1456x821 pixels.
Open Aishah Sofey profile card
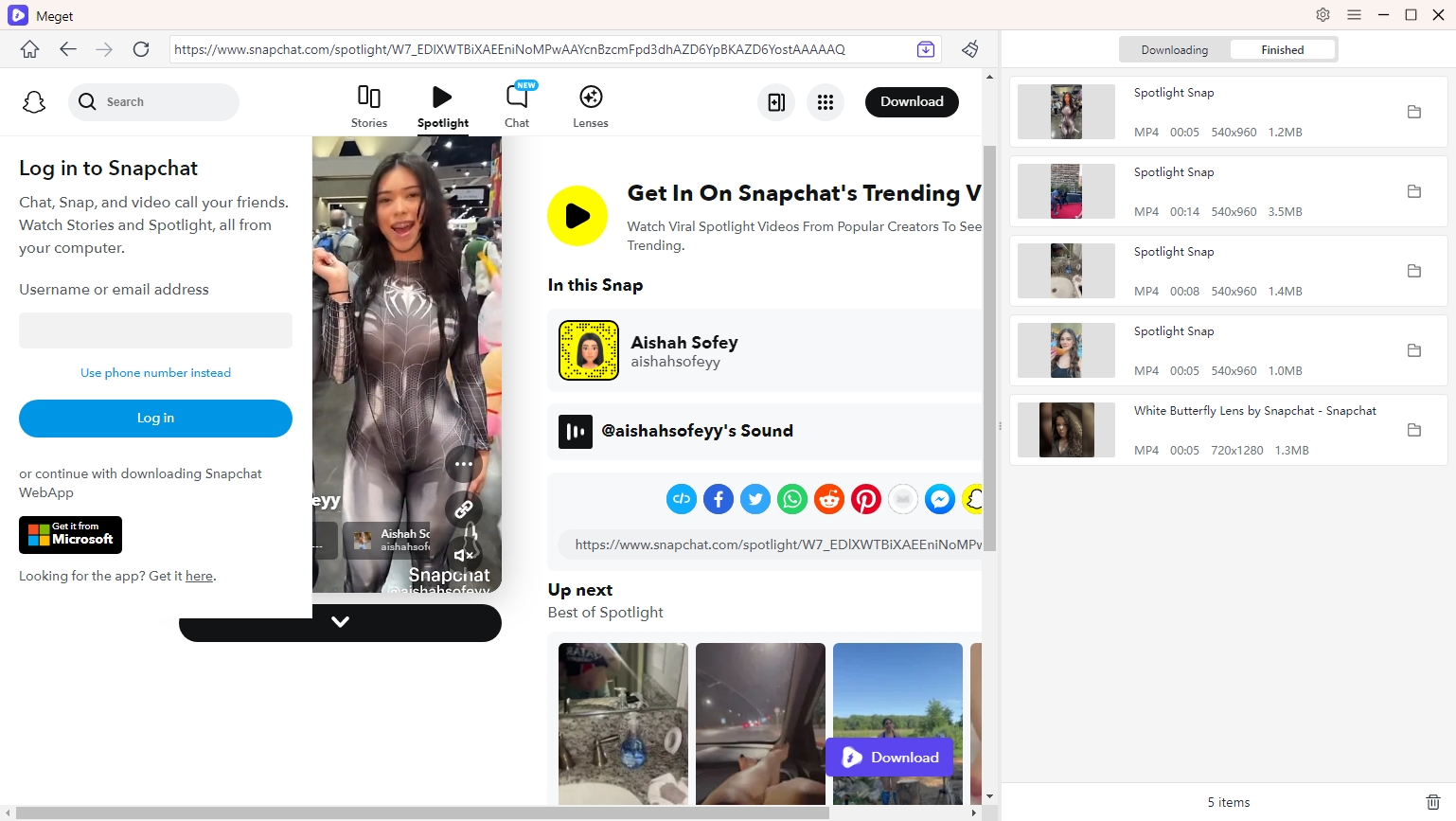click(x=765, y=350)
